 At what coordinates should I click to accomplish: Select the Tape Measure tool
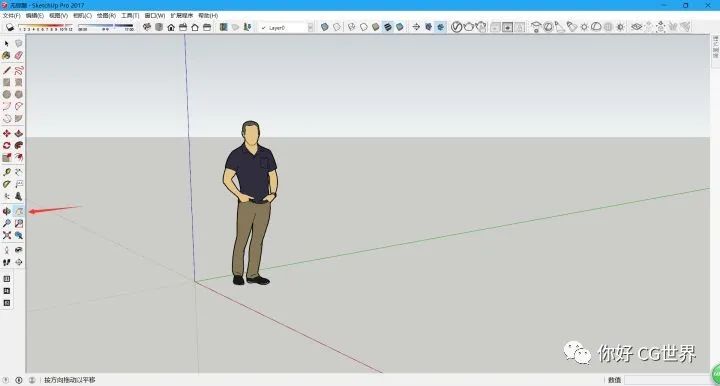coord(6,172)
